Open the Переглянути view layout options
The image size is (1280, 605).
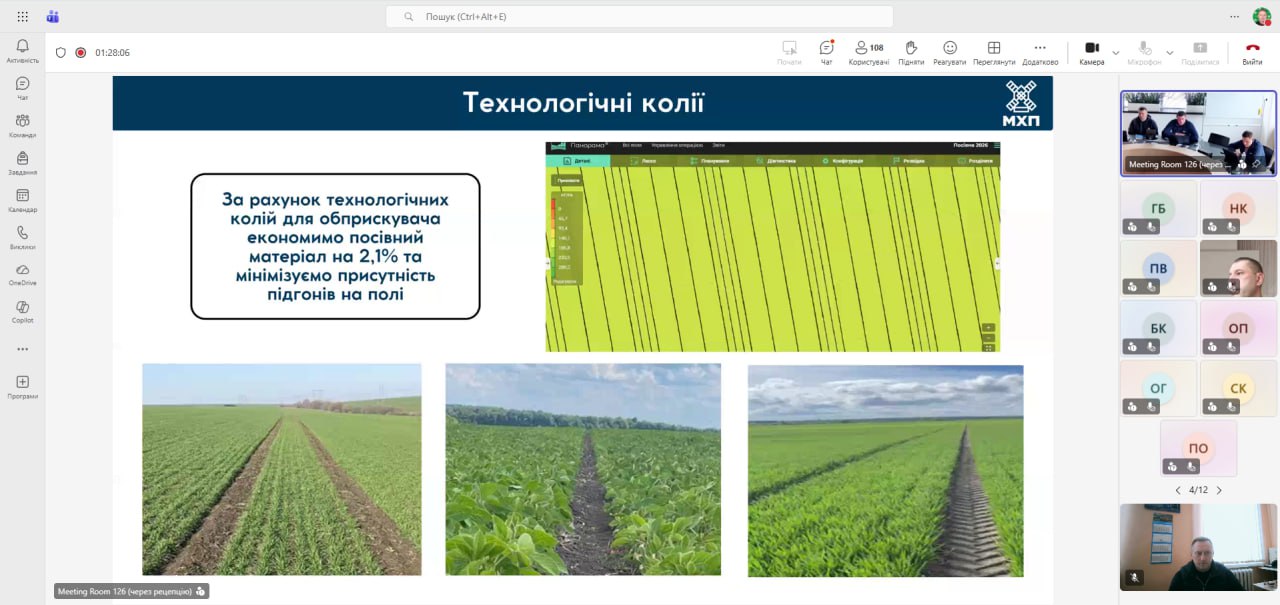[993, 52]
